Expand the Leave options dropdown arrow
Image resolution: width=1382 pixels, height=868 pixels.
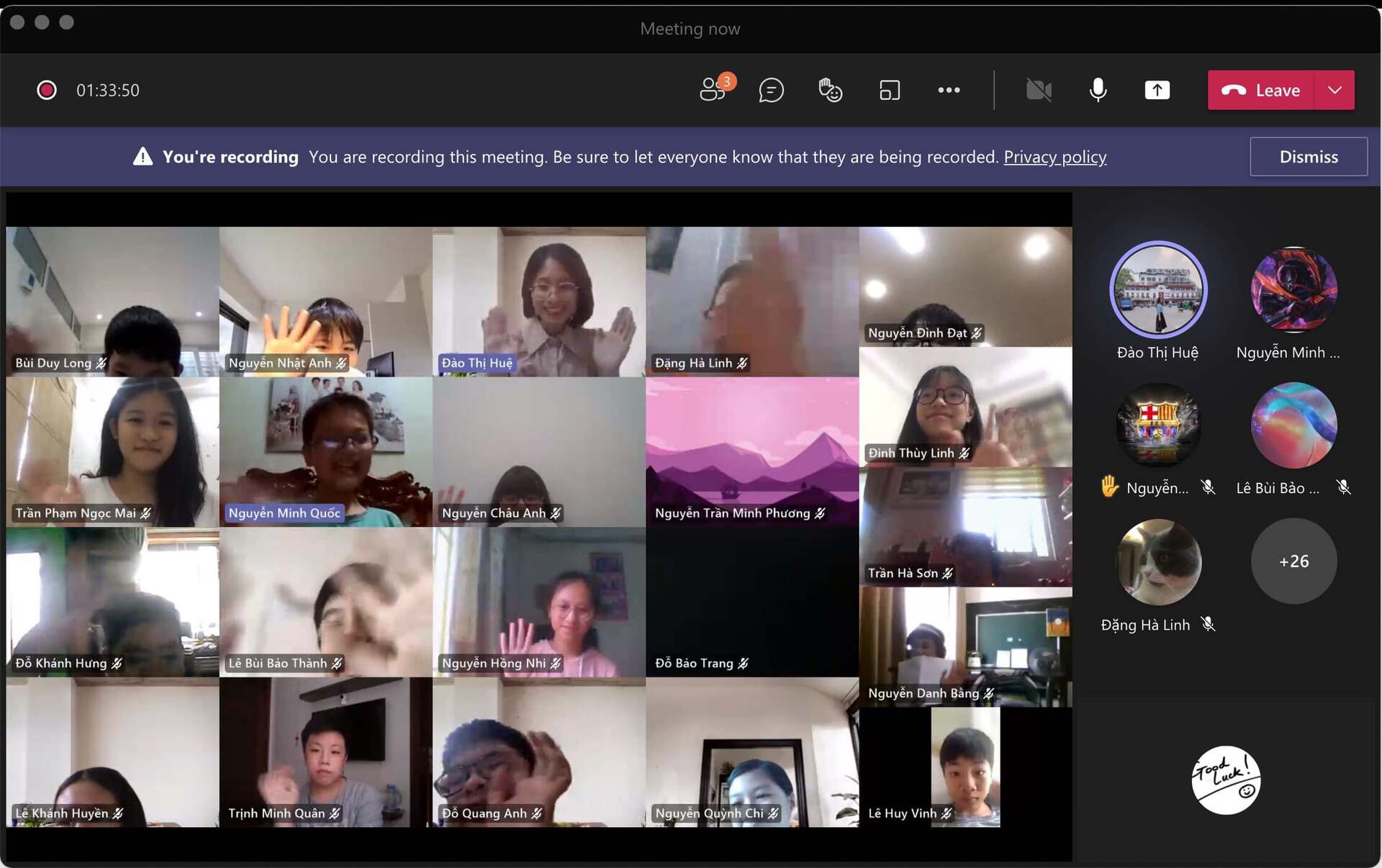(1335, 90)
